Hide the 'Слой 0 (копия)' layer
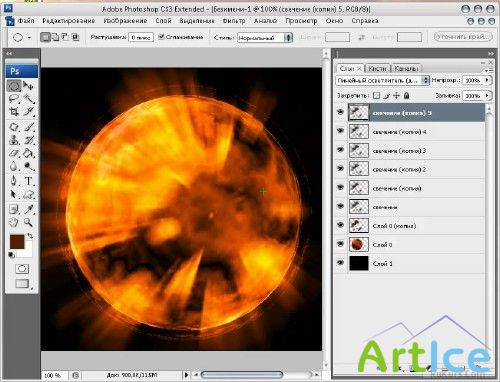The image size is (500, 382). tap(340, 225)
